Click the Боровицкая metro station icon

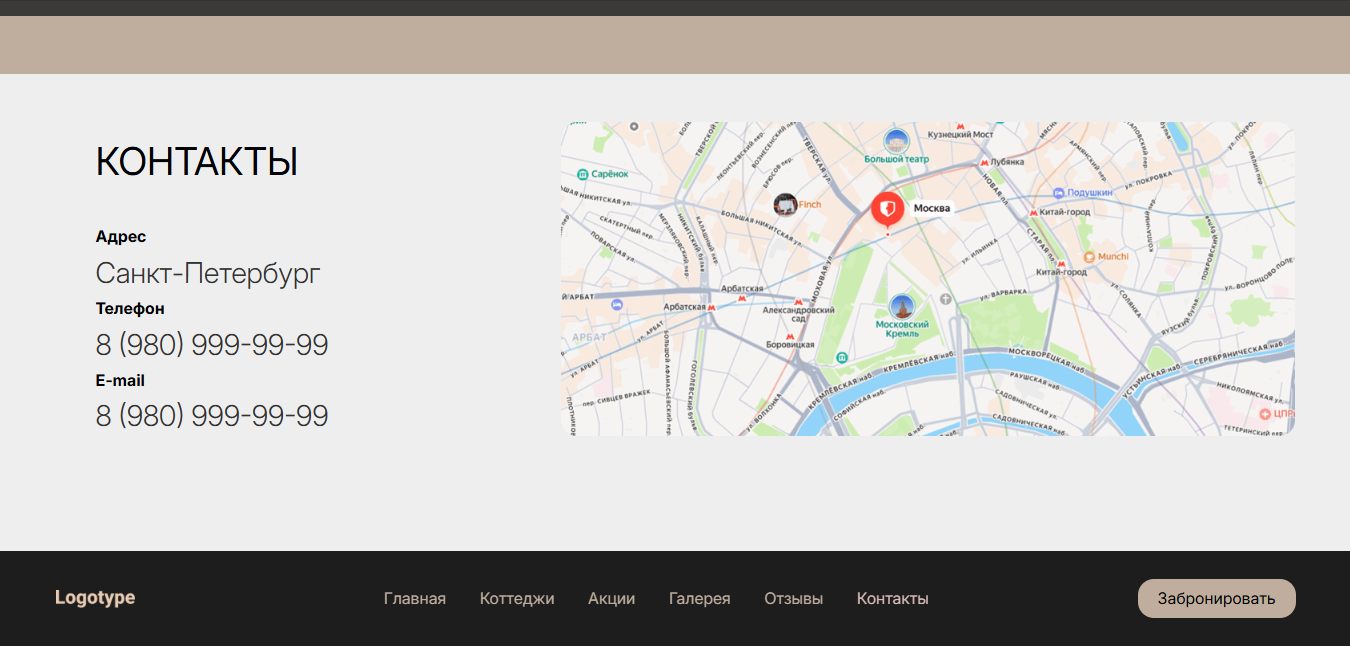click(790, 337)
